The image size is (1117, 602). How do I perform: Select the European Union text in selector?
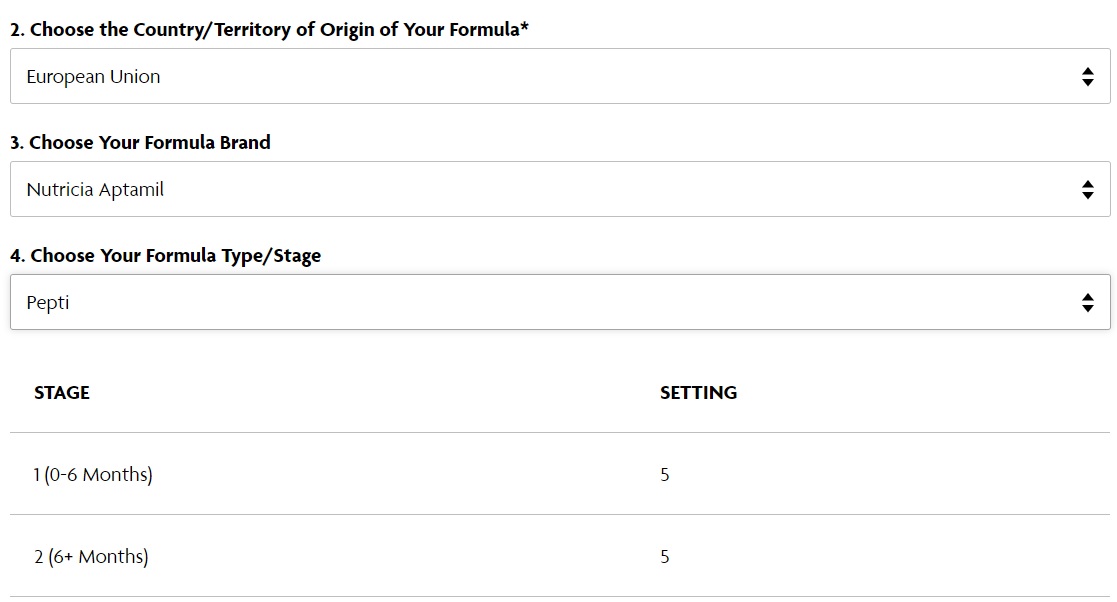point(93,76)
